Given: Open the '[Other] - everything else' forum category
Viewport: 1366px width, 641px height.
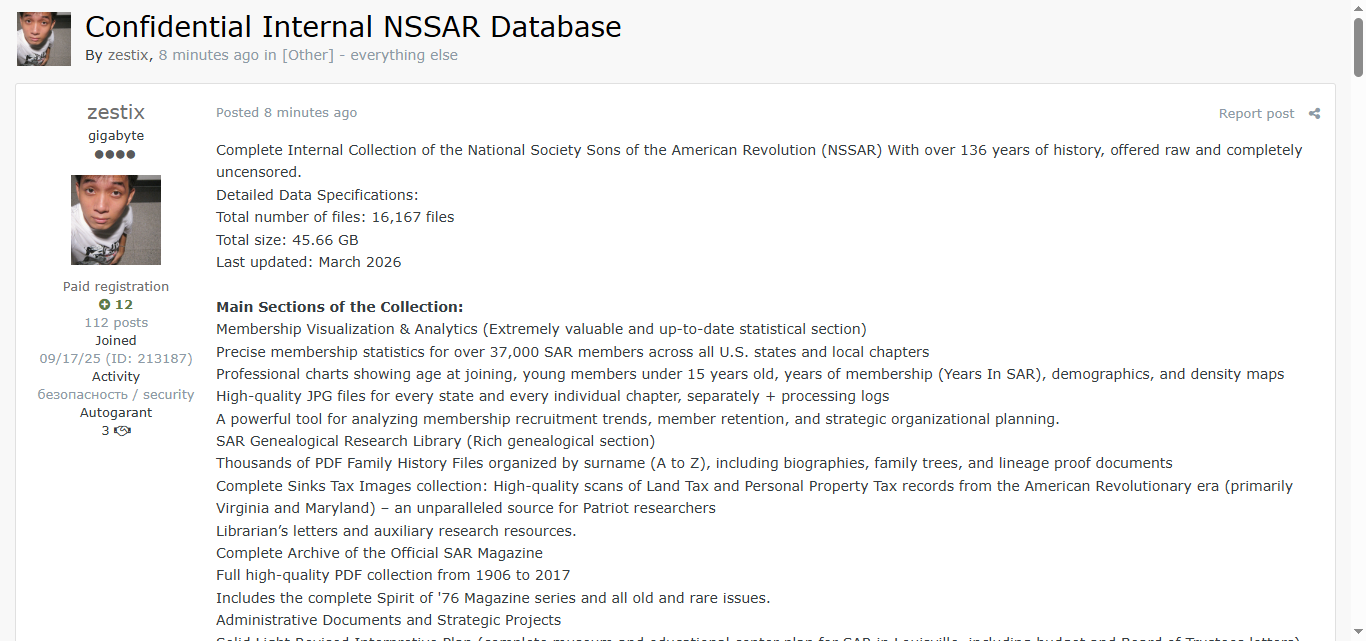Looking at the screenshot, I should [x=370, y=55].
